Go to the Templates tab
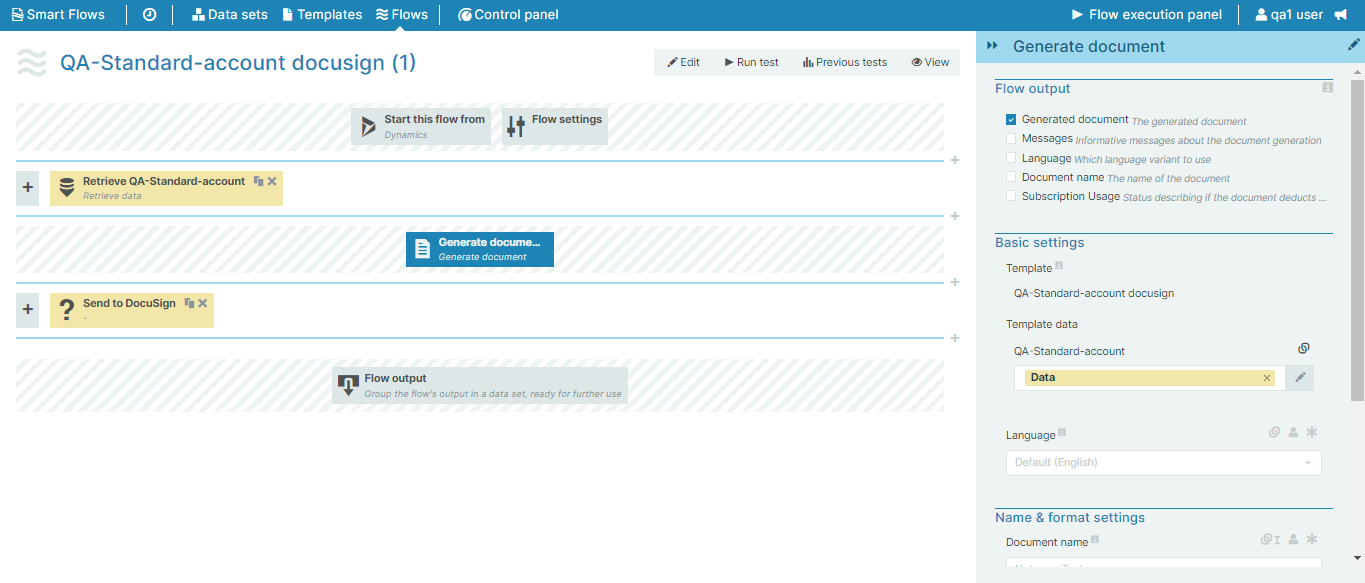 pyautogui.click(x=322, y=15)
